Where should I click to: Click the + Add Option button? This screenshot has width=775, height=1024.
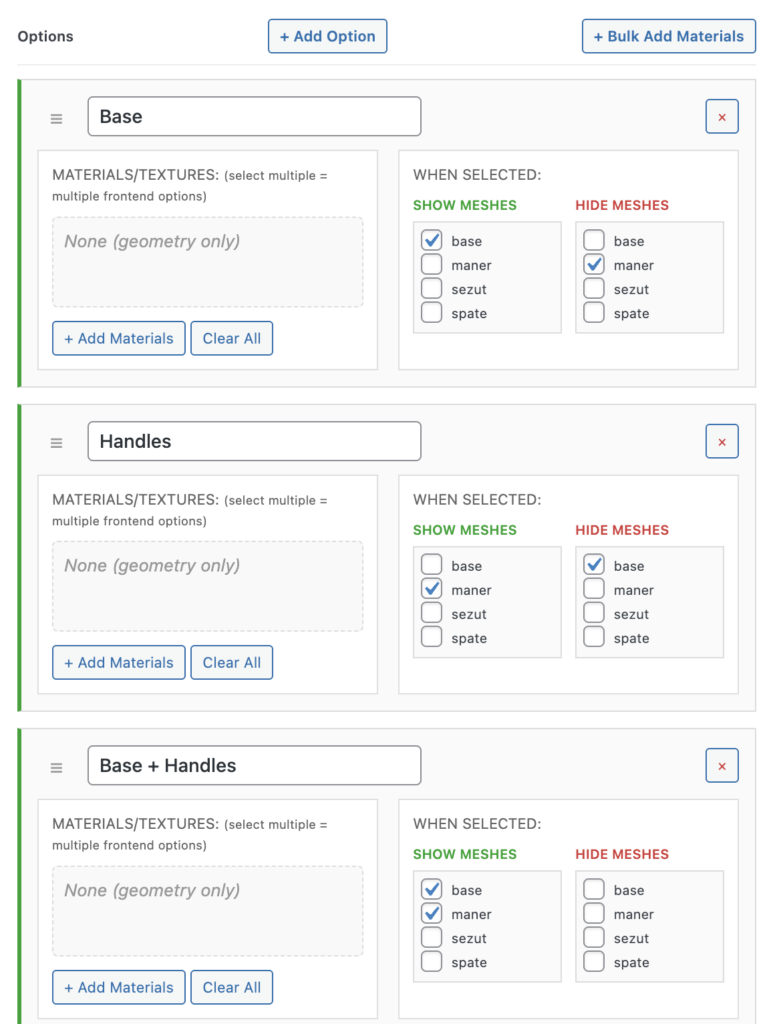coord(327,36)
